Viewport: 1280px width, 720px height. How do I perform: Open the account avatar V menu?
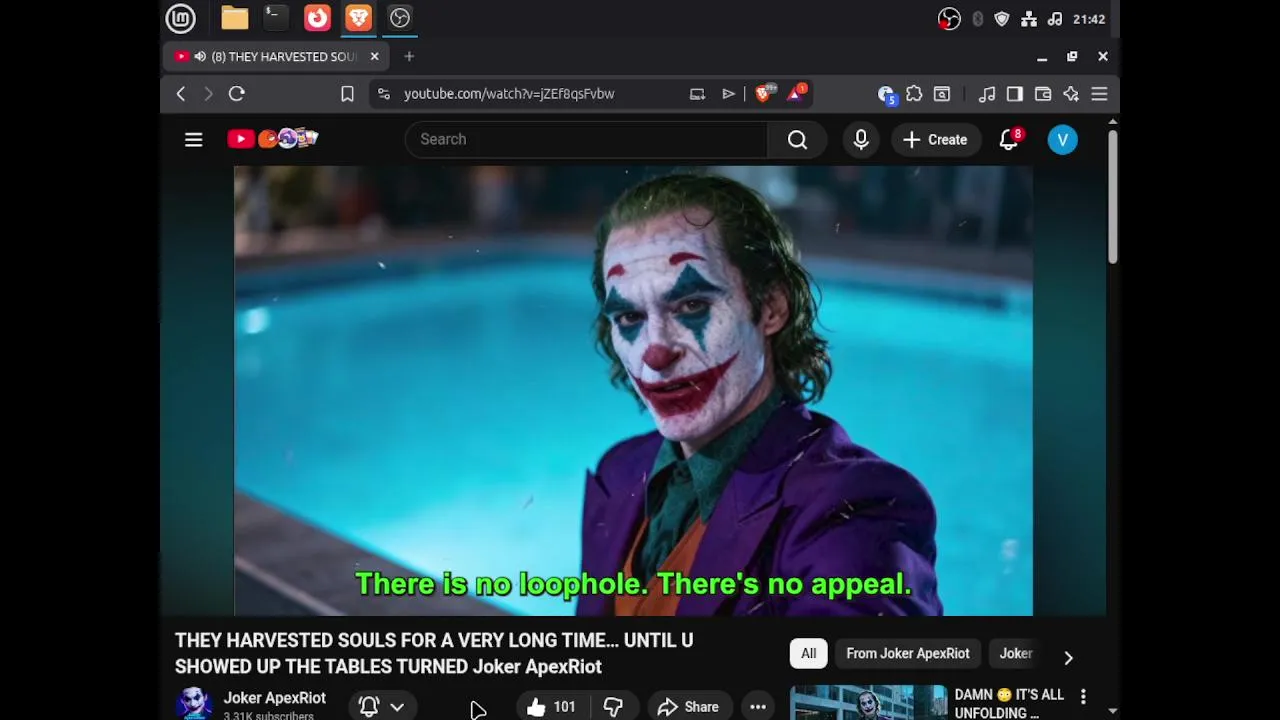point(1062,140)
